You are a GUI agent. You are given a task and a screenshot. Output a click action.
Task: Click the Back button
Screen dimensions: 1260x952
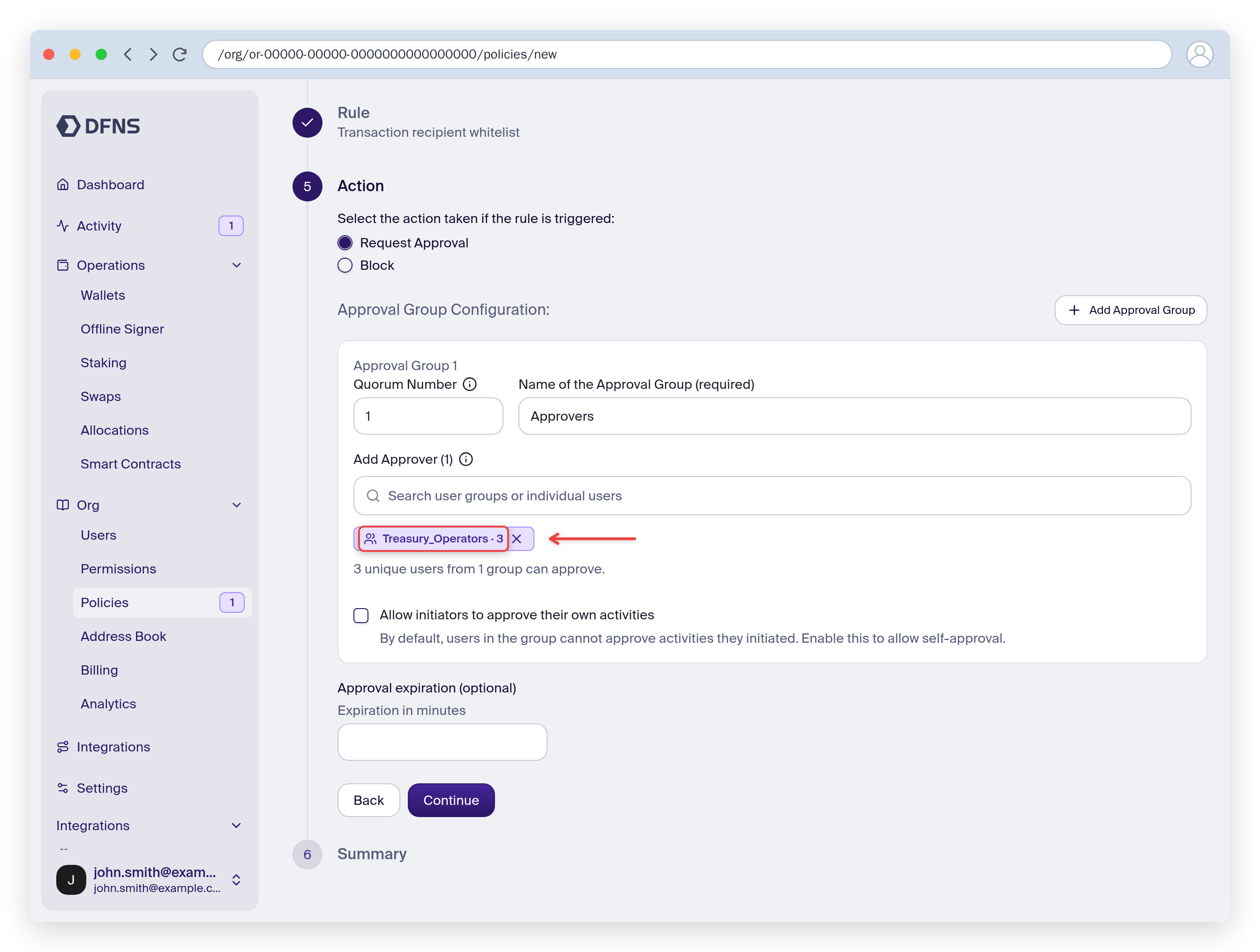pyautogui.click(x=368, y=800)
